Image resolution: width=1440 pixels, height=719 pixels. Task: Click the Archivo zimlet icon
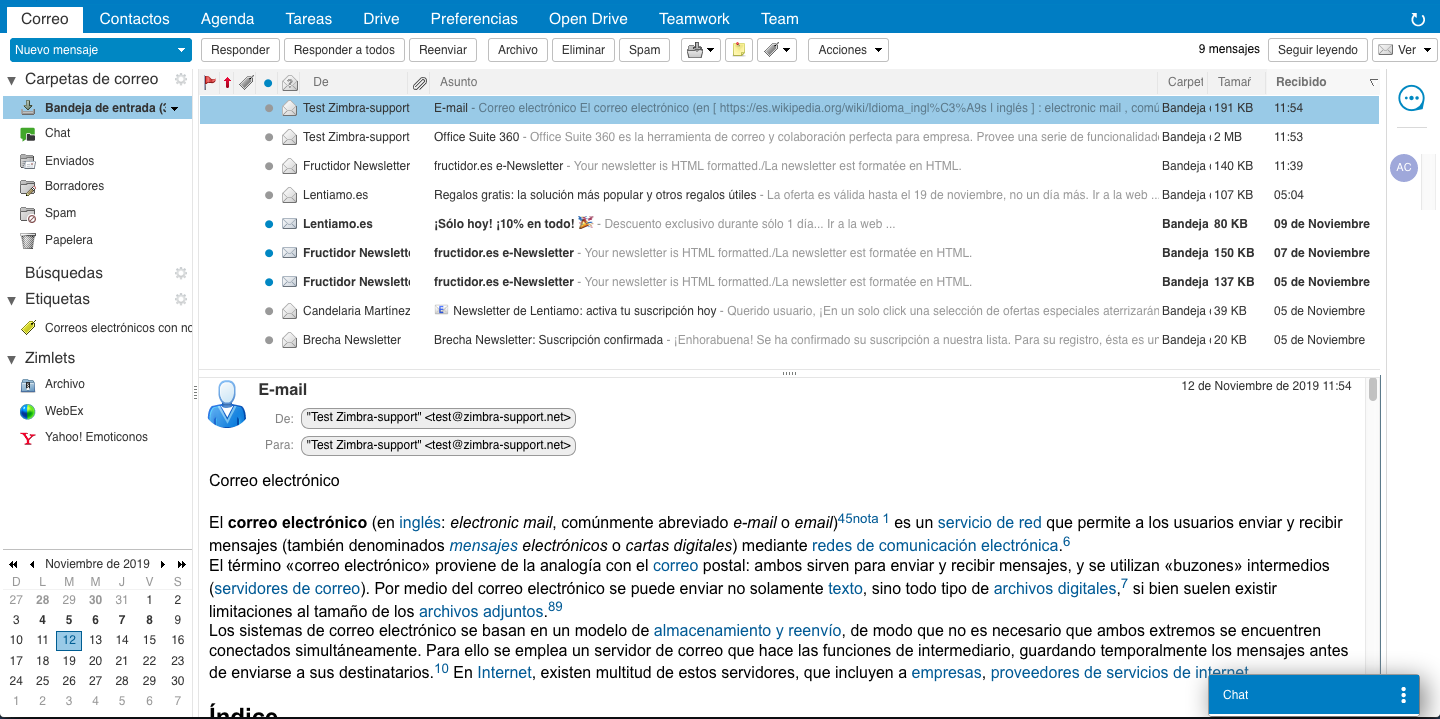pyautogui.click(x=28, y=385)
